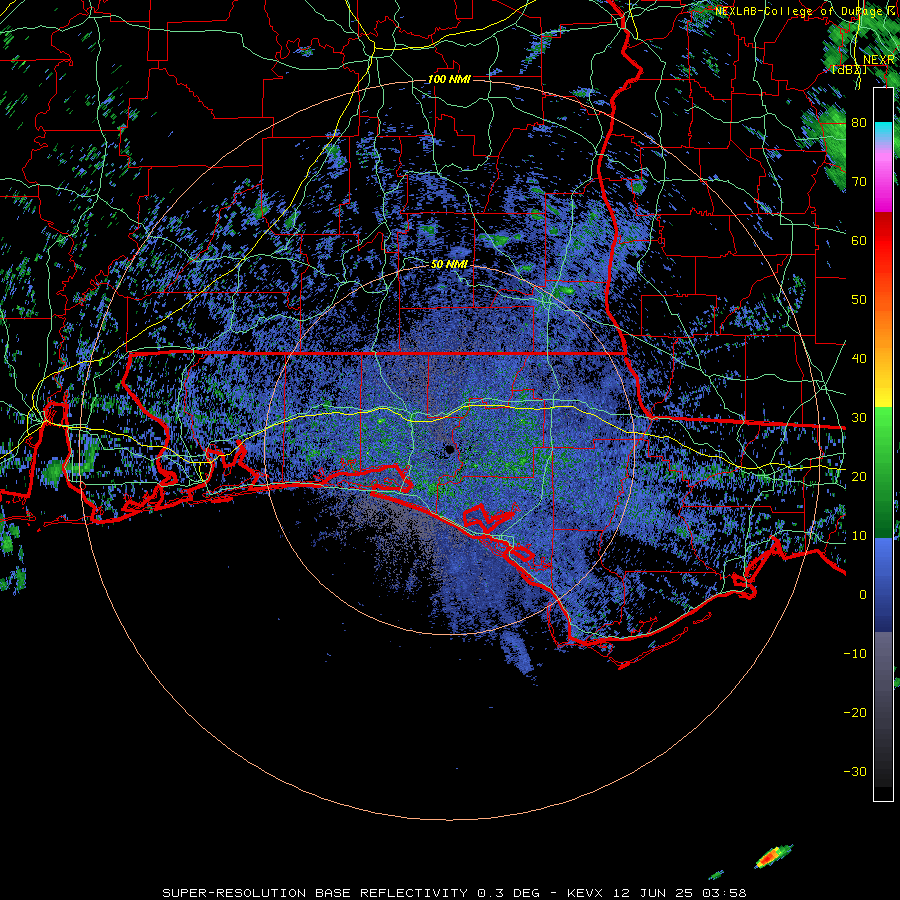Click the 30 value on the dBZ scale

859,418
